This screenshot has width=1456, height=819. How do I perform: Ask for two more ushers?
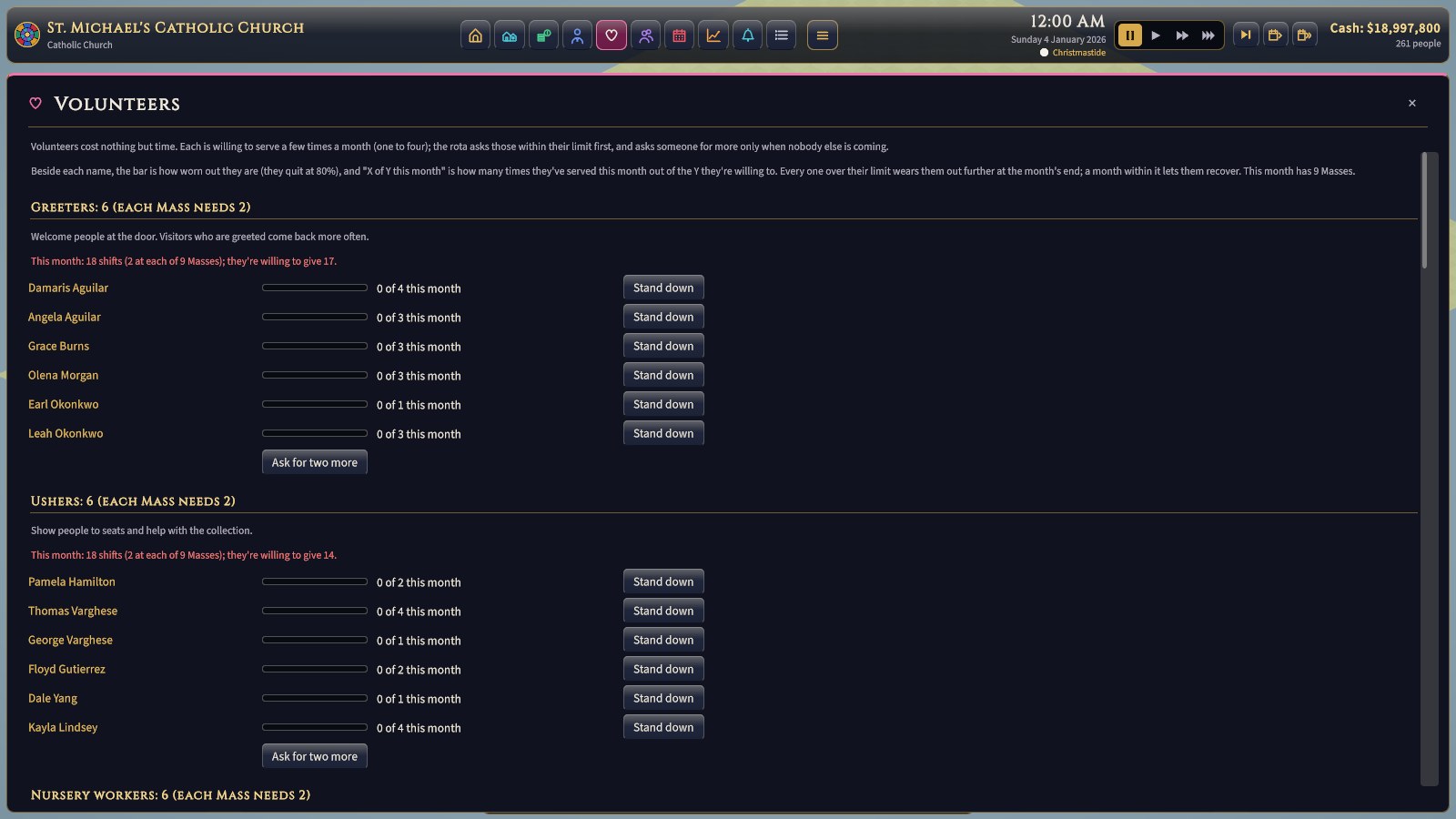(315, 756)
